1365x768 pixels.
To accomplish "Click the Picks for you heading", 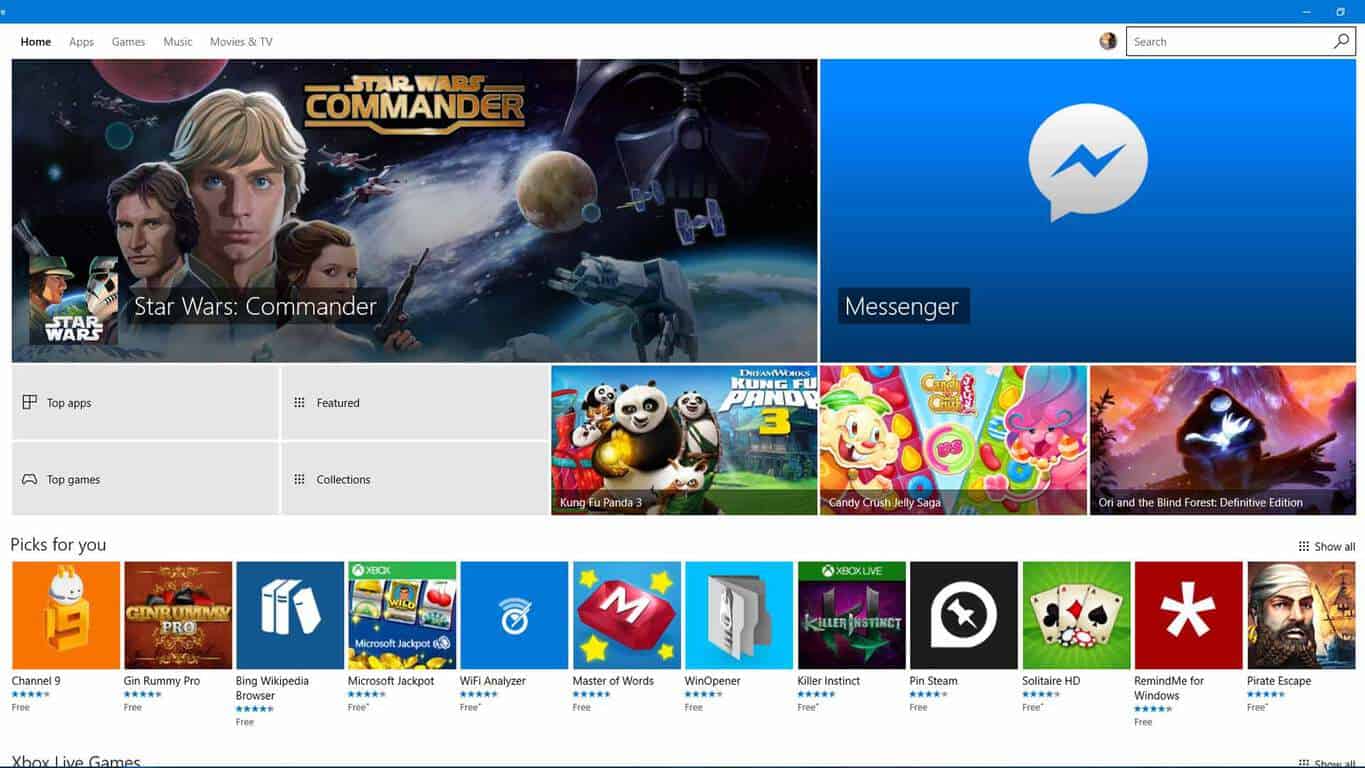I will coord(58,545).
